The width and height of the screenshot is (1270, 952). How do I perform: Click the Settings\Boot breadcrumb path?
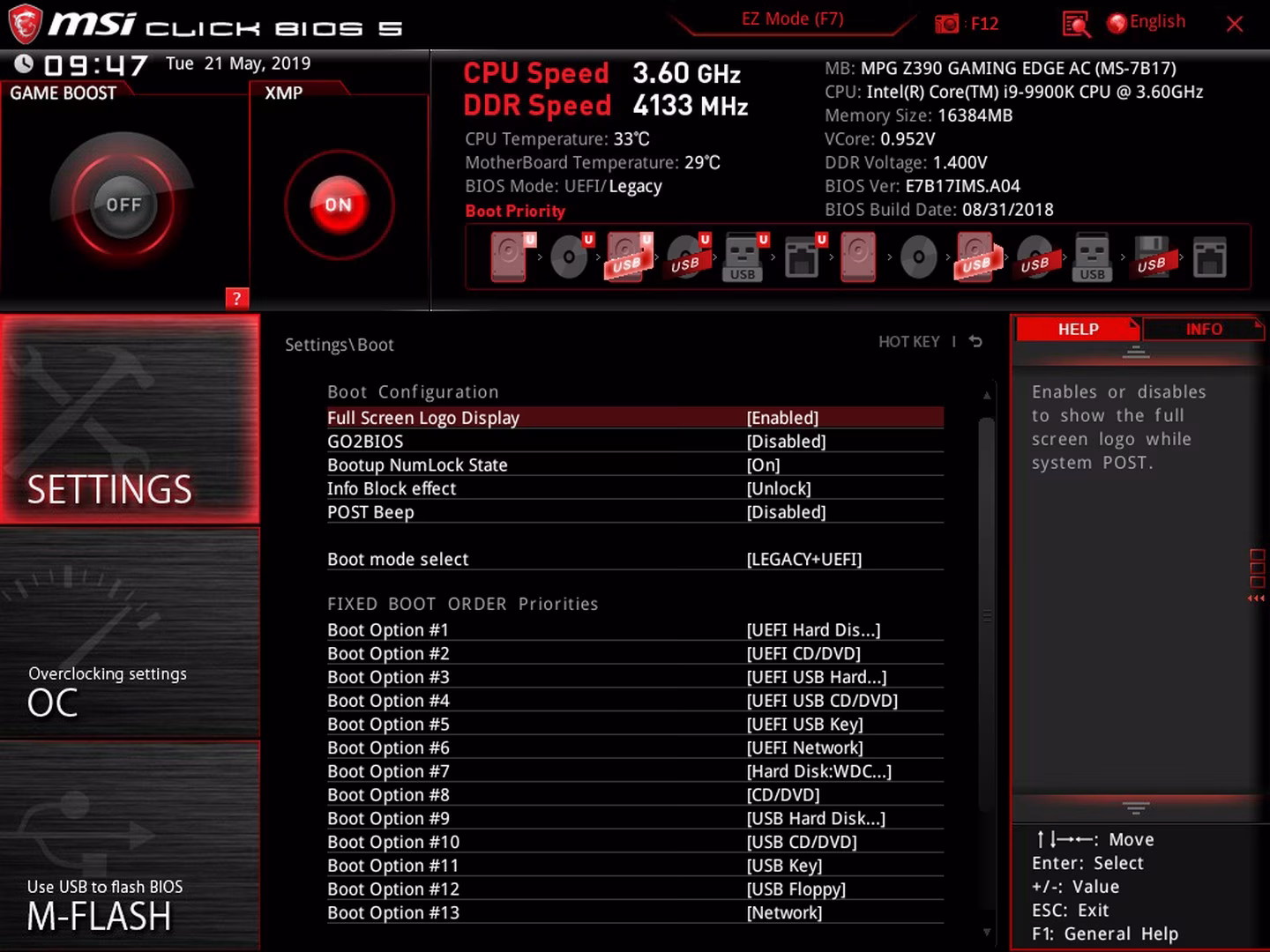click(340, 345)
